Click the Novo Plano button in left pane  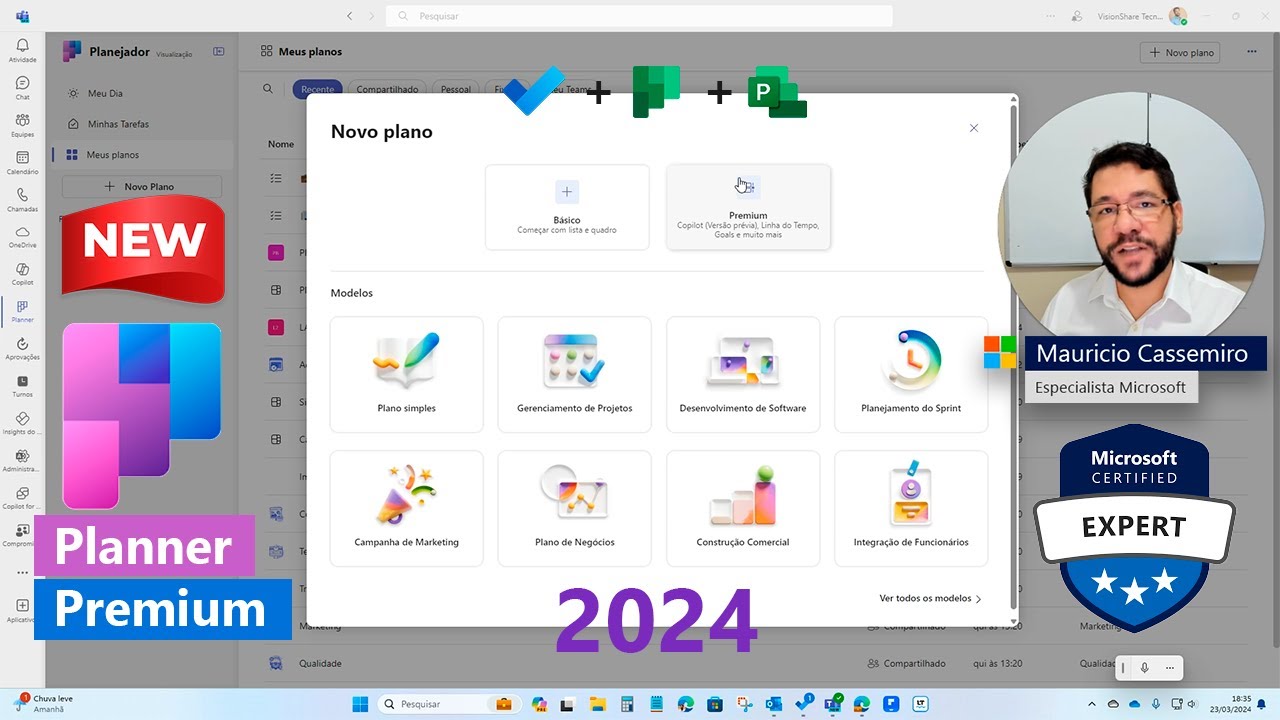tap(142, 186)
